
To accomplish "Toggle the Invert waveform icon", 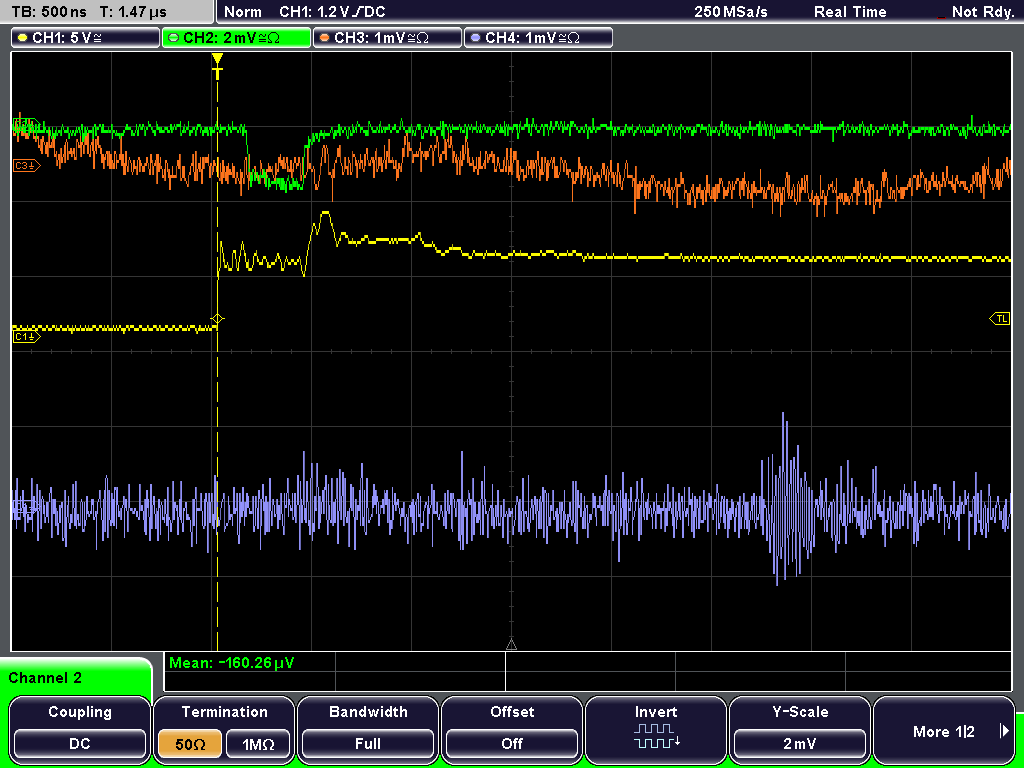I will (656, 736).
